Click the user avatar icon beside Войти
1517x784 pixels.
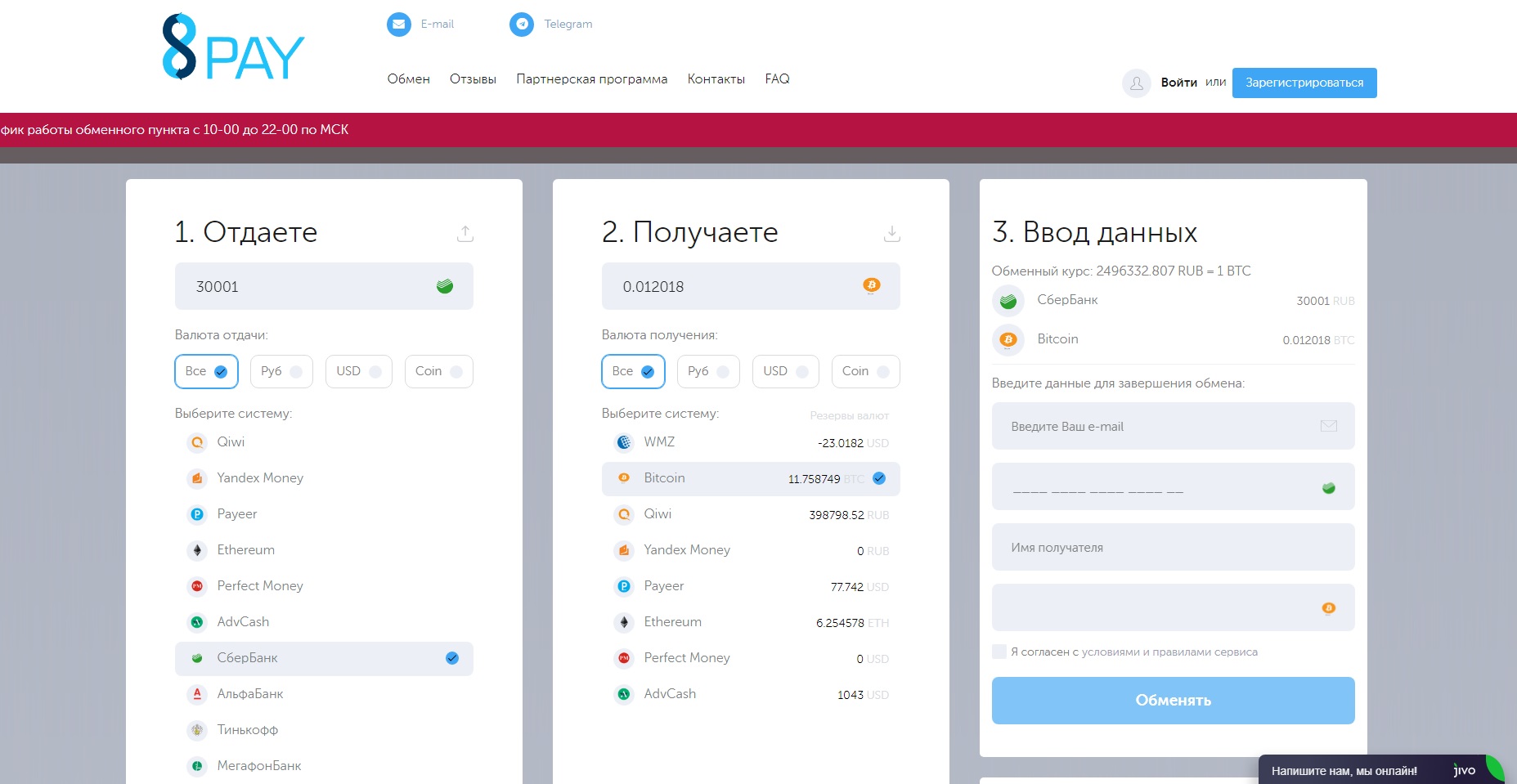click(1137, 83)
